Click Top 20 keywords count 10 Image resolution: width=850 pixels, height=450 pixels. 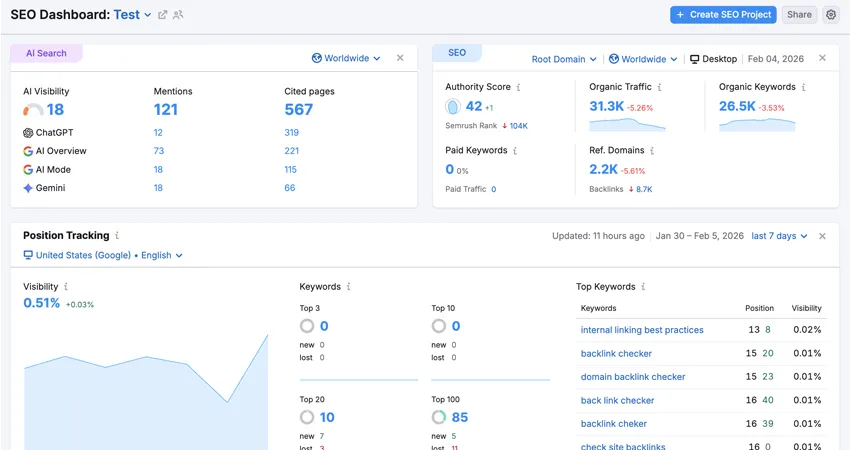[327, 417]
